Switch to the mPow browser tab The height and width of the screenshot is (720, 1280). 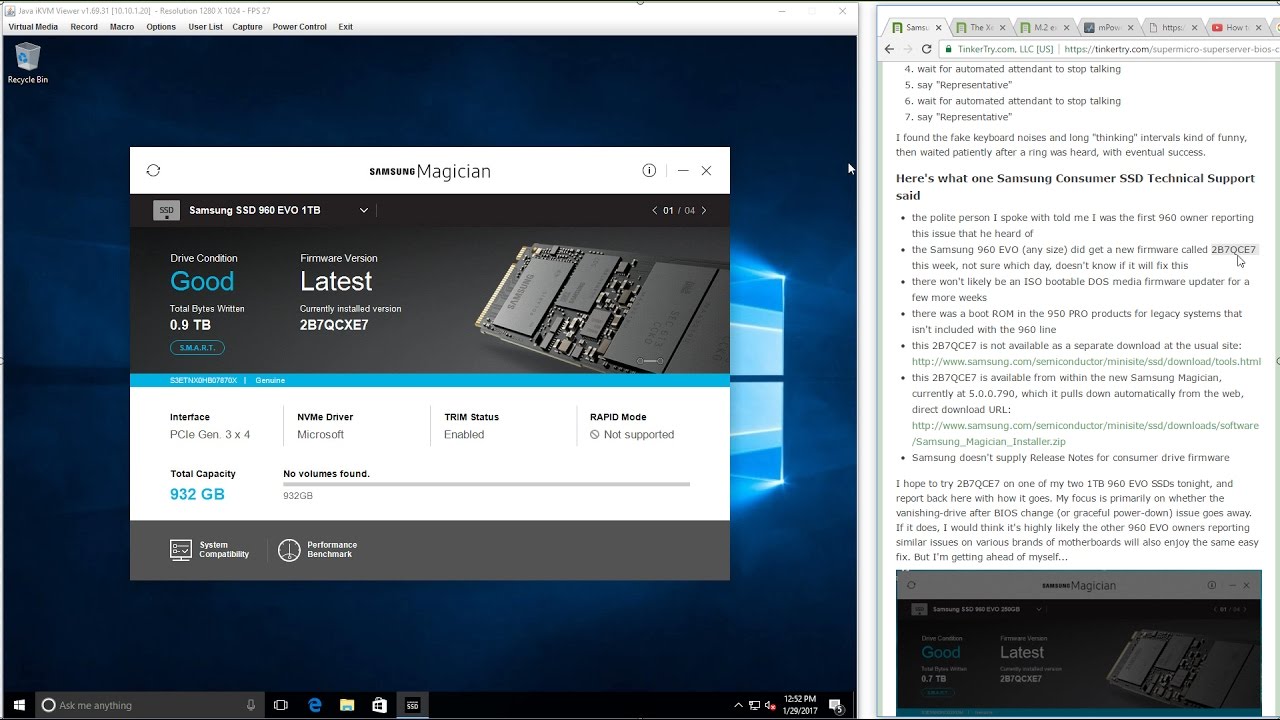1107,28
